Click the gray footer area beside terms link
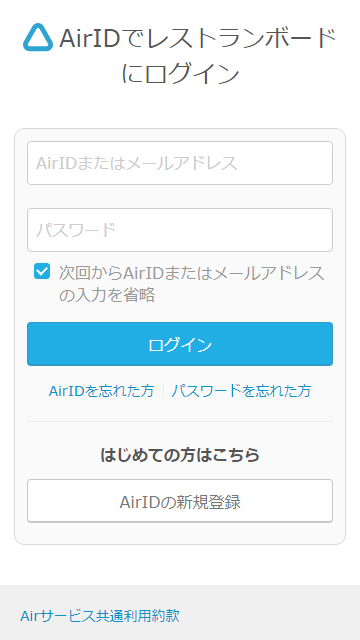Image resolution: width=360 pixels, height=640 pixels. (x=269, y=615)
